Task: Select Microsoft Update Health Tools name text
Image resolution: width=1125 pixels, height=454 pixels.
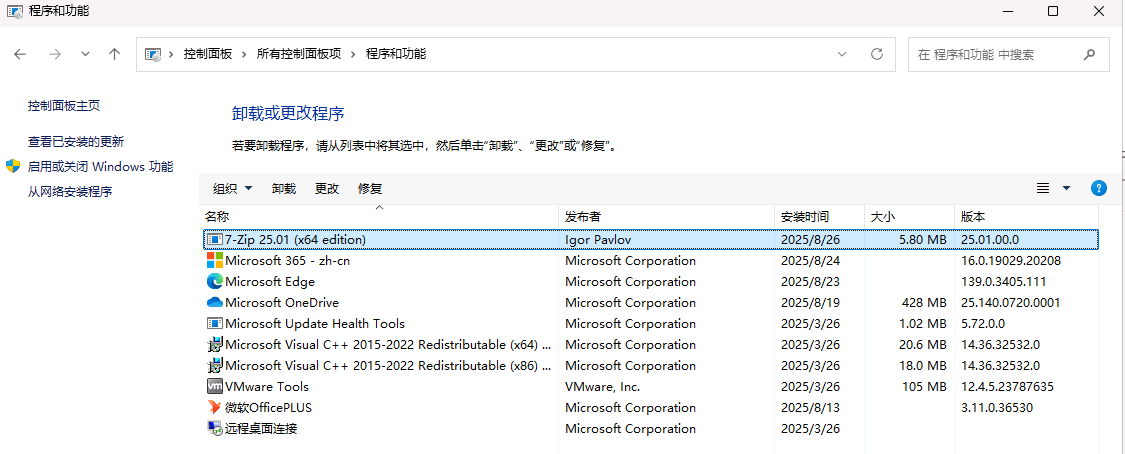Action: point(315,323)
